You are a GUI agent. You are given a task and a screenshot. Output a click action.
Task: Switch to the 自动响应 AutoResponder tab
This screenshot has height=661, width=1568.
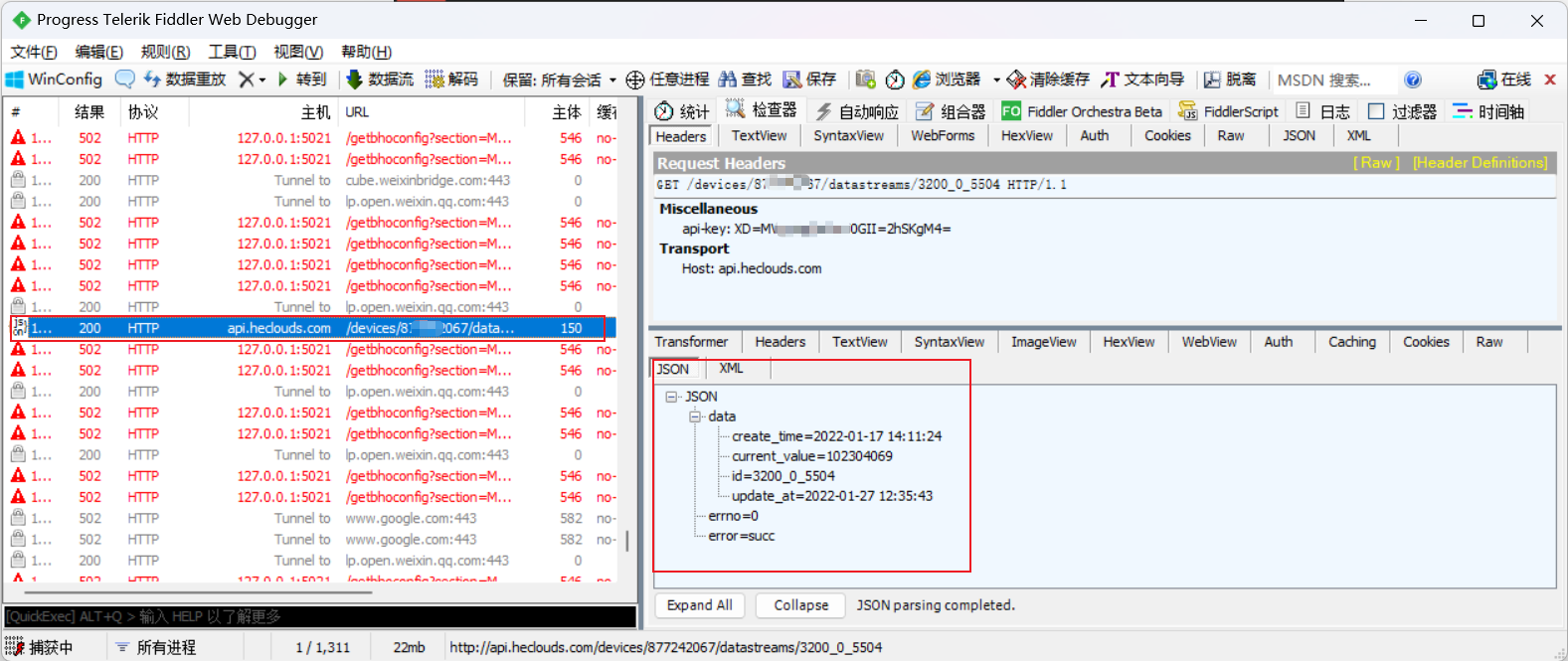857,111
